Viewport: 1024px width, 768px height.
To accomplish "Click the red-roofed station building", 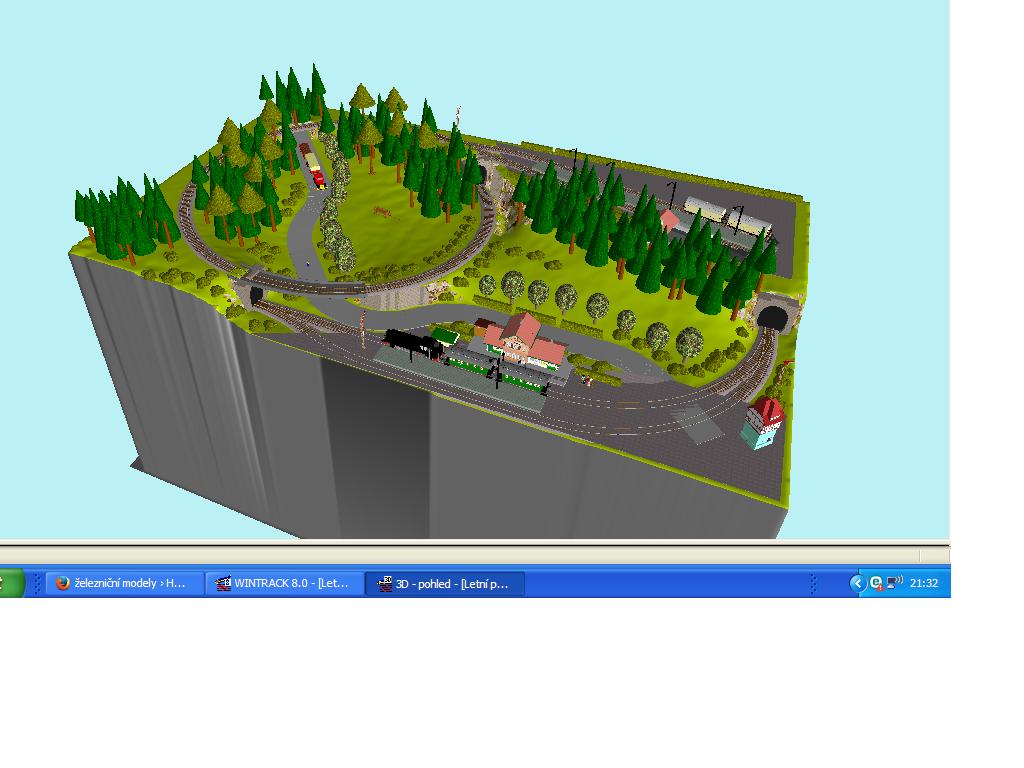I will click(523, 340).
